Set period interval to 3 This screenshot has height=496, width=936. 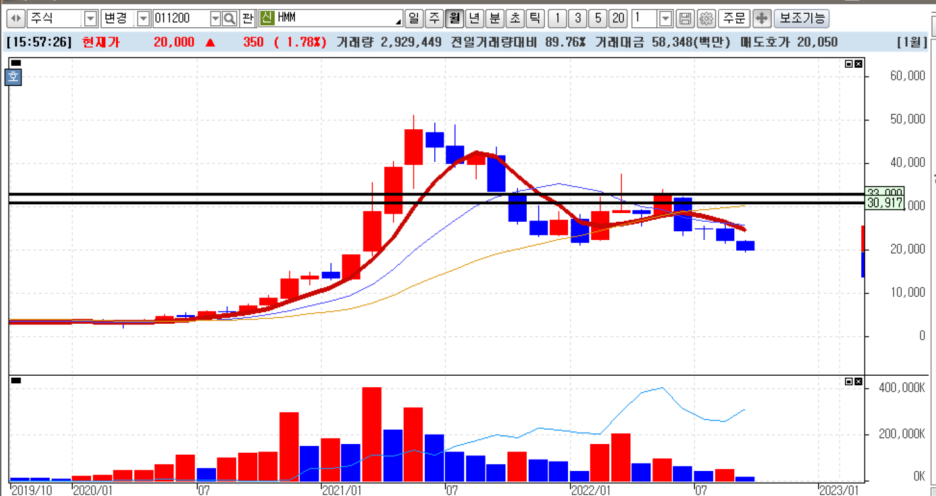[x=578, y=19]
